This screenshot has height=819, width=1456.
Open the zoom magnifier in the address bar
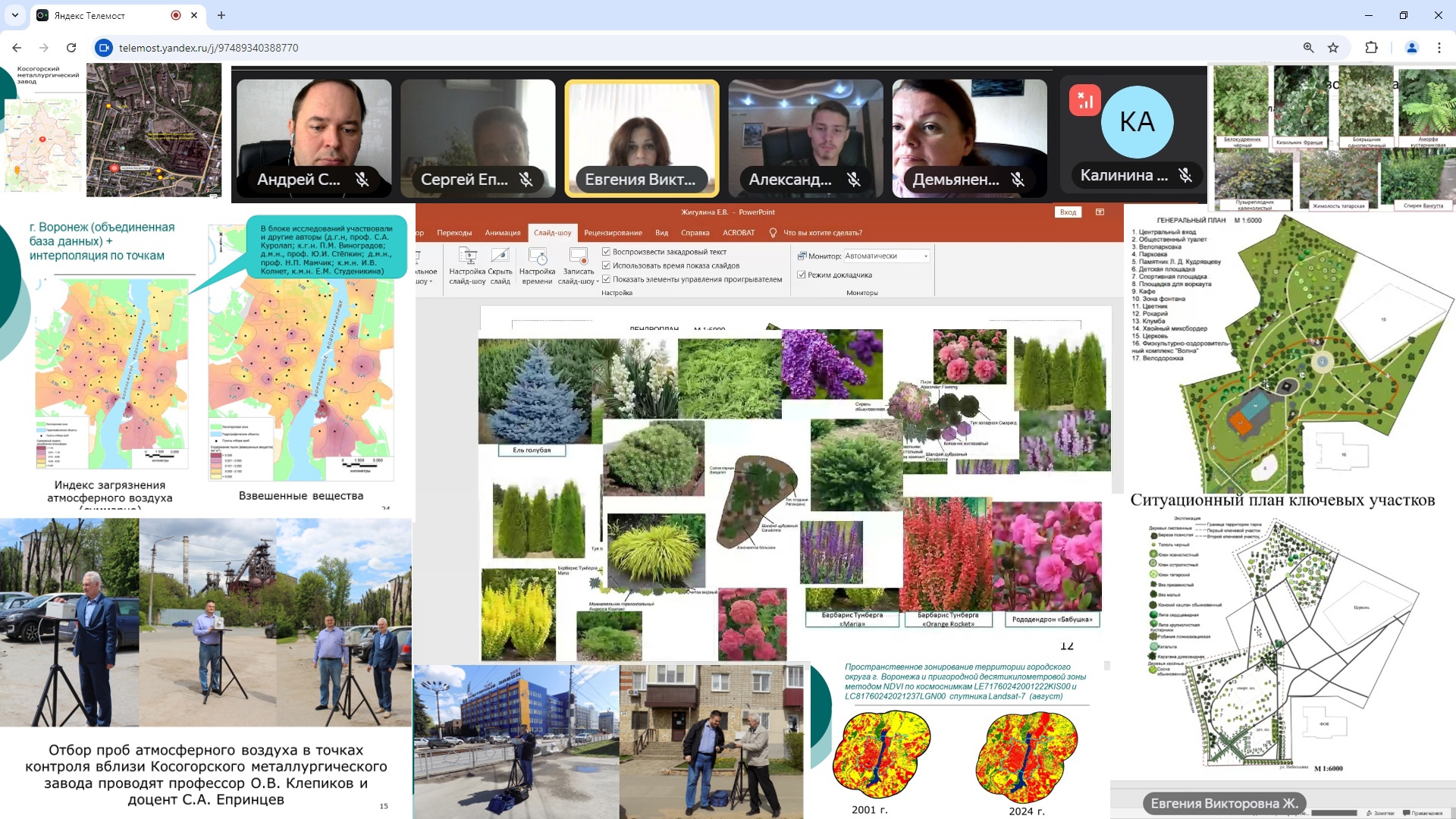click(1308, 48)
